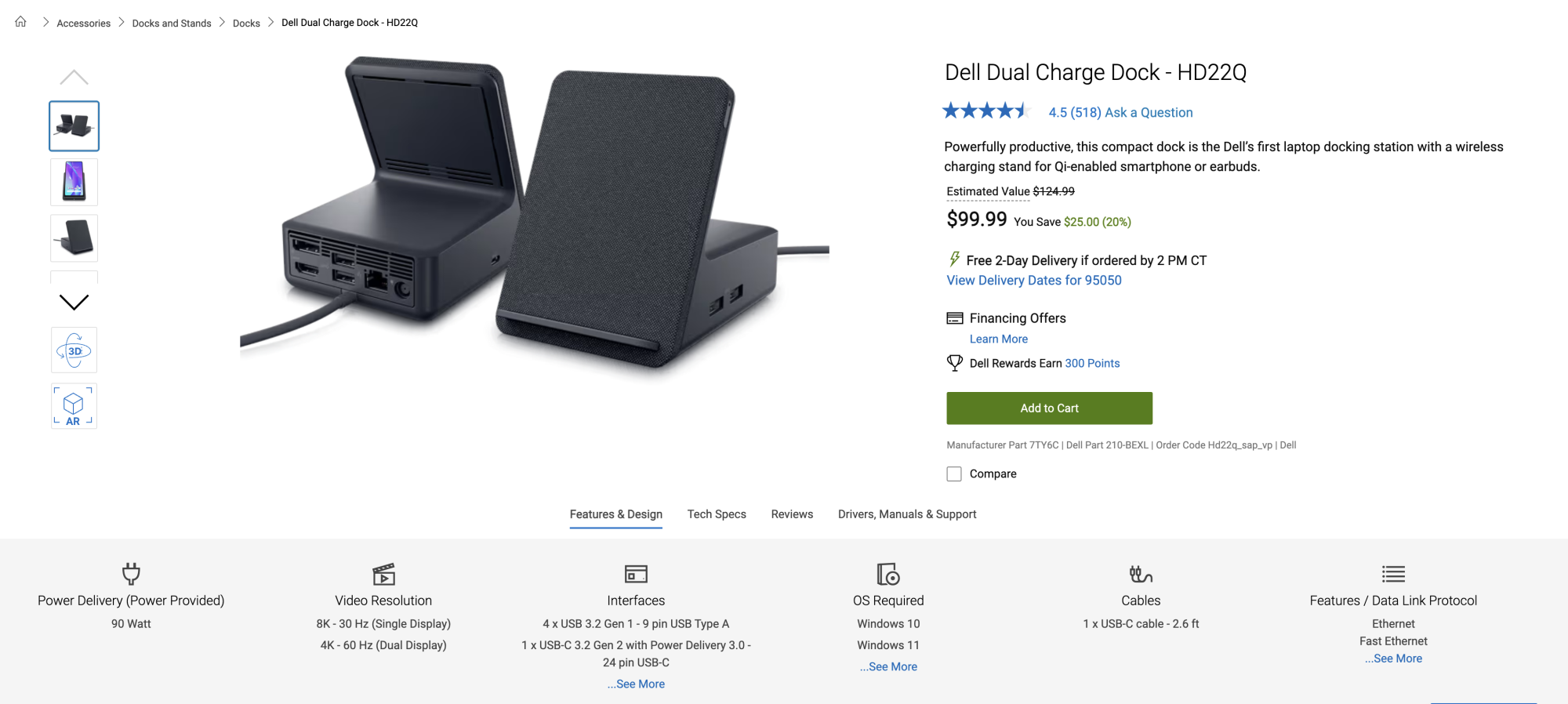
Task: Tick the Compare checkbox
Action: pos(954,474)
